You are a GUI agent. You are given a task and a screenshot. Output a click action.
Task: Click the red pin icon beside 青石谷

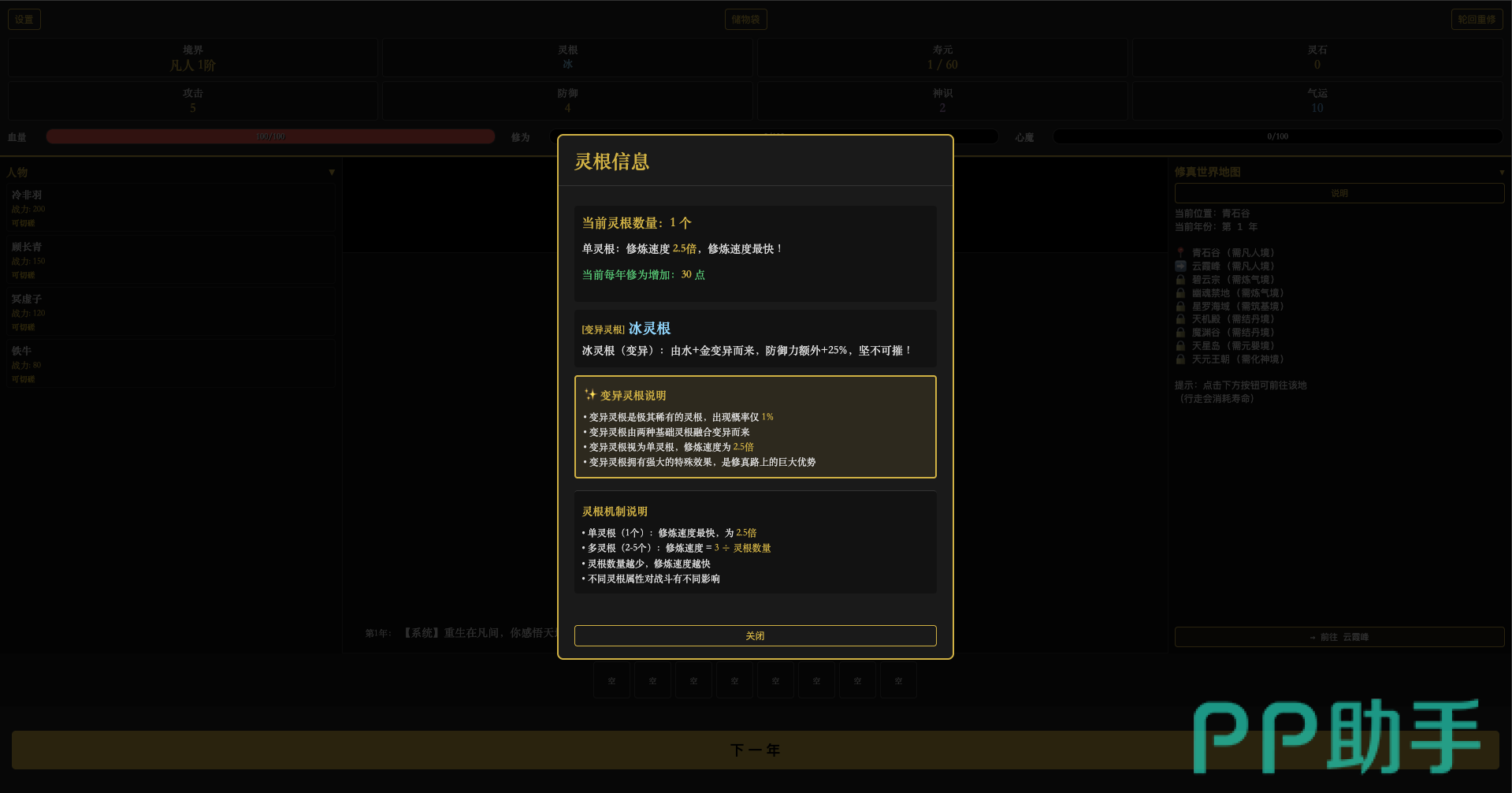tap(1180, 253)
